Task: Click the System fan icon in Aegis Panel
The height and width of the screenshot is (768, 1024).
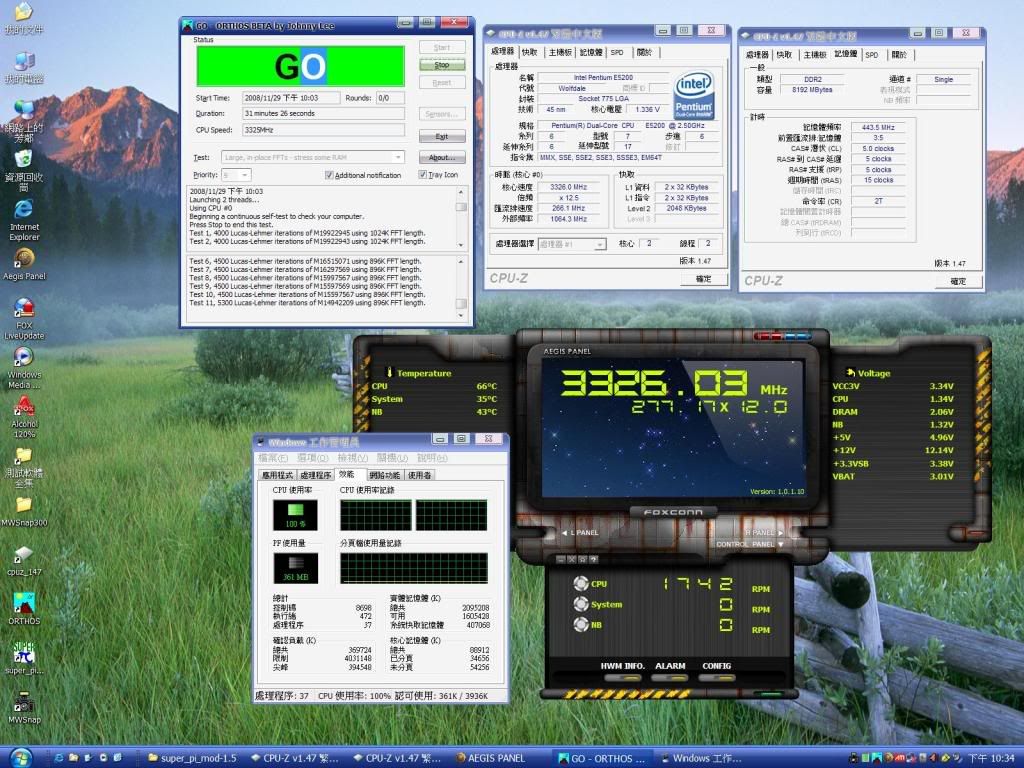Action: (581, 604)
